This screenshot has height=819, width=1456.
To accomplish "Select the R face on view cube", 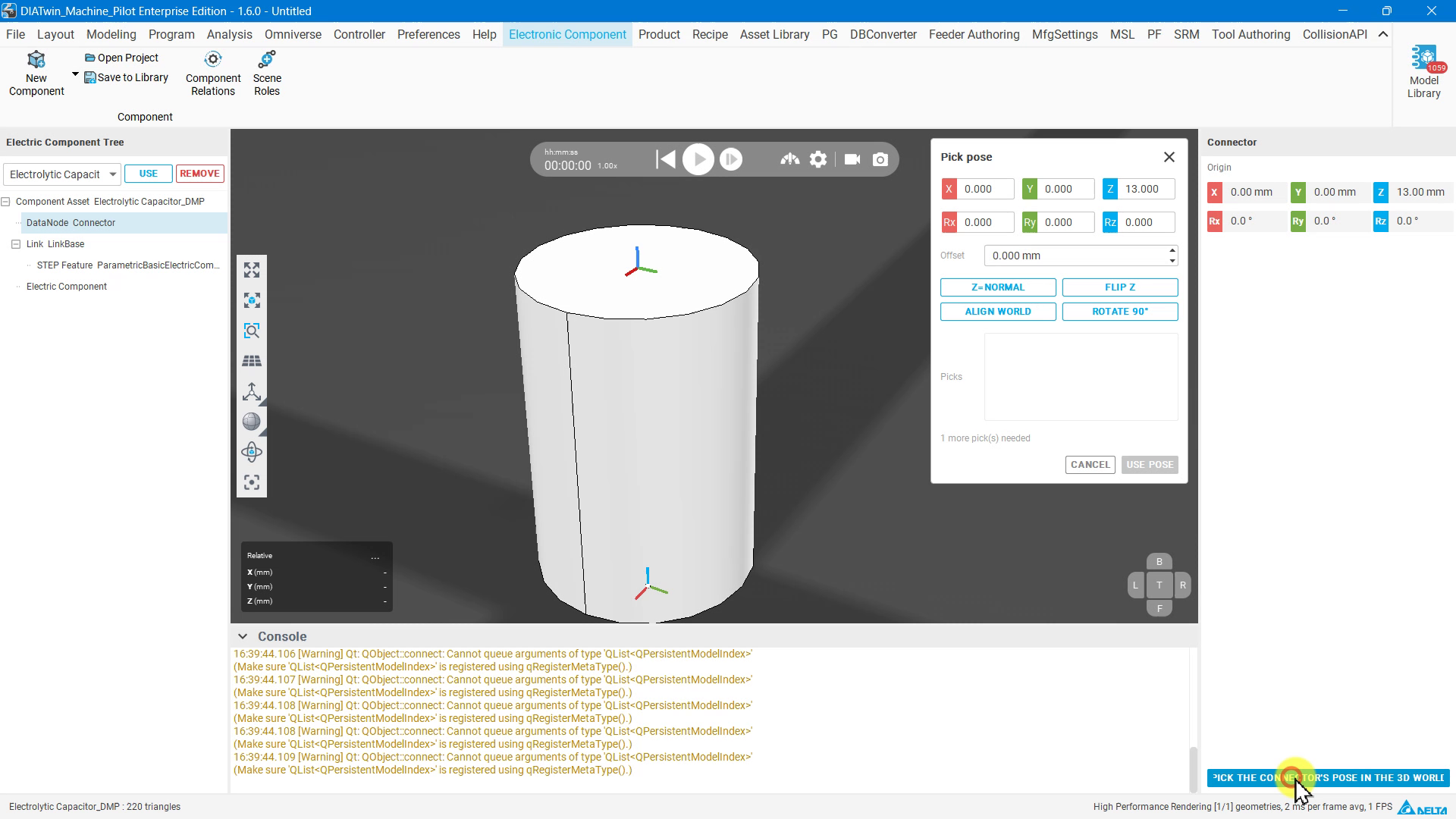I will pyautogui.click(x=1183, y=585).
